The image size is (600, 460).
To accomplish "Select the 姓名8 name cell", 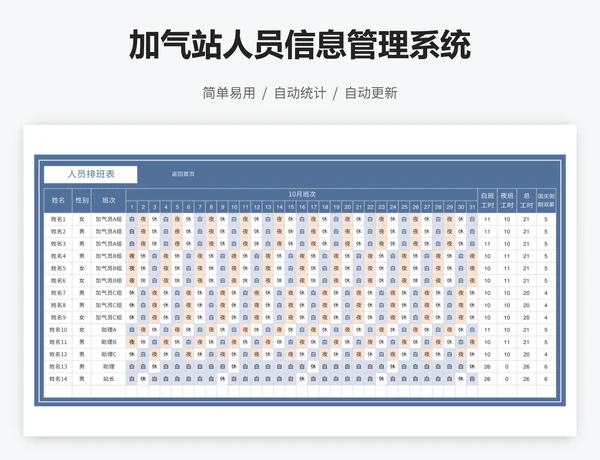I will click(x=58, y=305).
